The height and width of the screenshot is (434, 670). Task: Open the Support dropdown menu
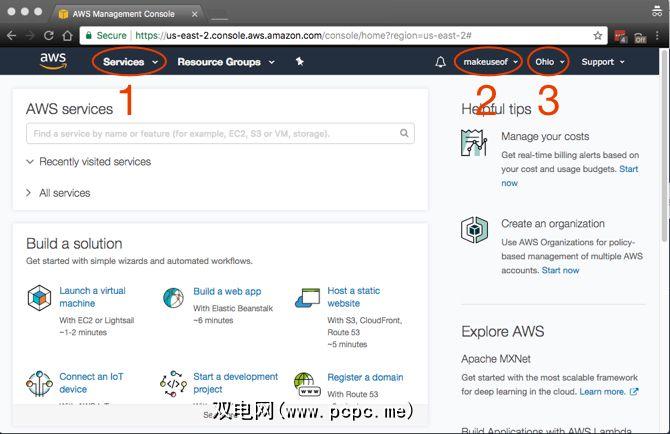pos(603,62)
